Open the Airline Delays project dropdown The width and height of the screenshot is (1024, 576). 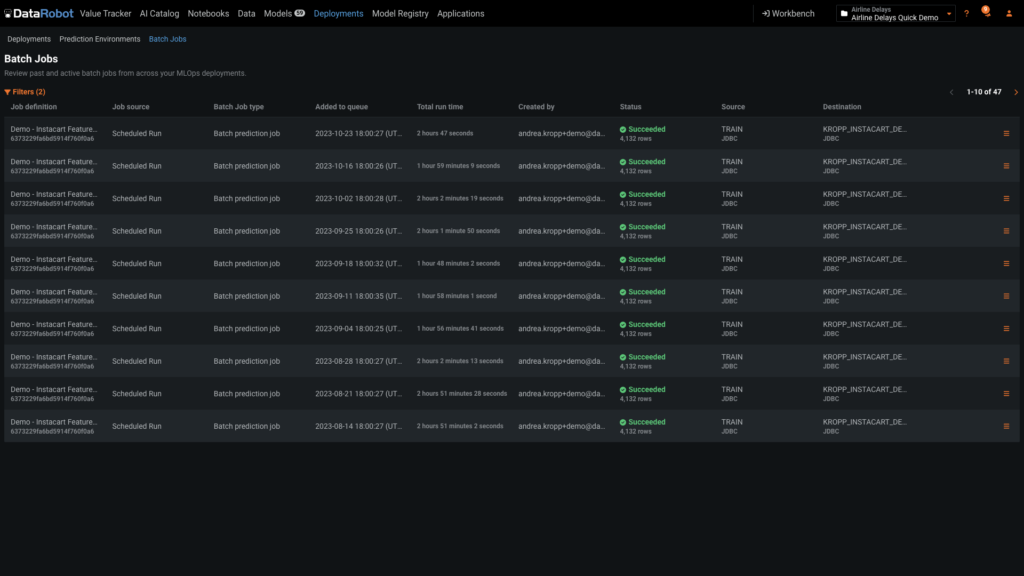tap(896, 14)
